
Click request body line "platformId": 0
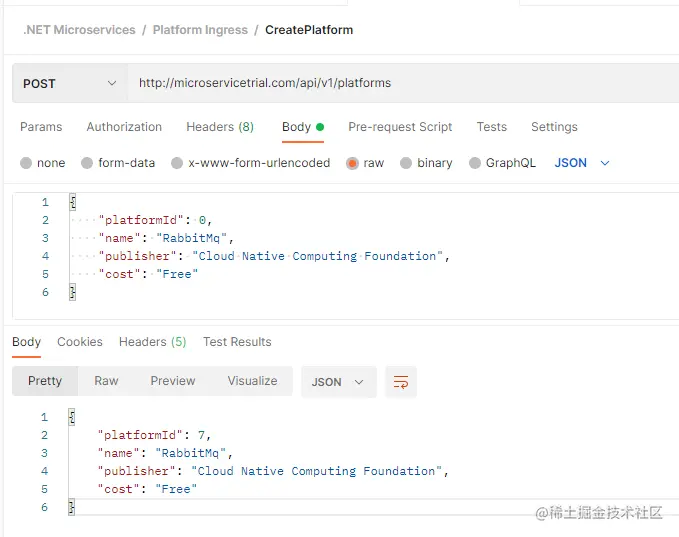point(155,220)
